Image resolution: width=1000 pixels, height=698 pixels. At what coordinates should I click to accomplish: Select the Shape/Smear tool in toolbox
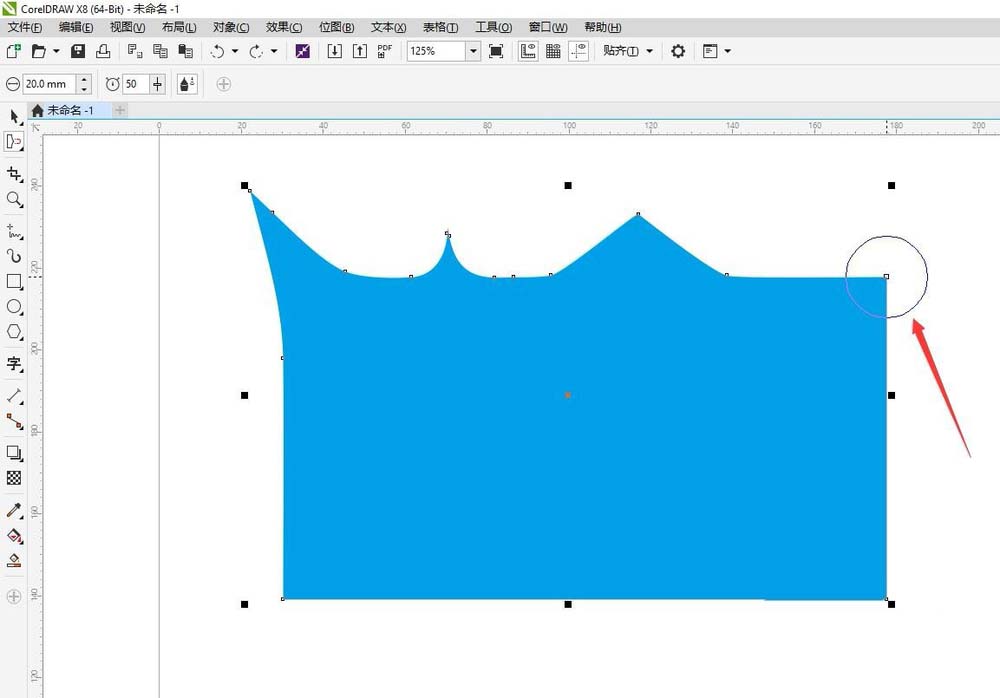pyautogui.click(x=14, y=142)
